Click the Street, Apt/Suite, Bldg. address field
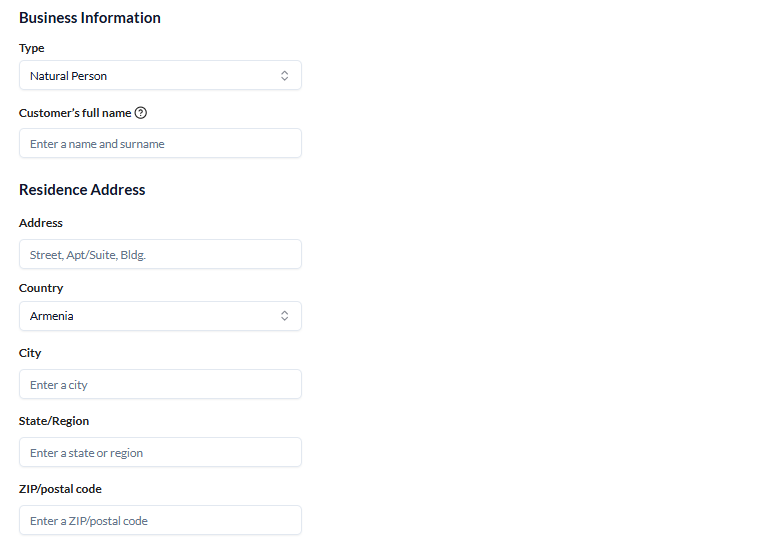Screen dimensions: 757x557 tap(160, 254)
